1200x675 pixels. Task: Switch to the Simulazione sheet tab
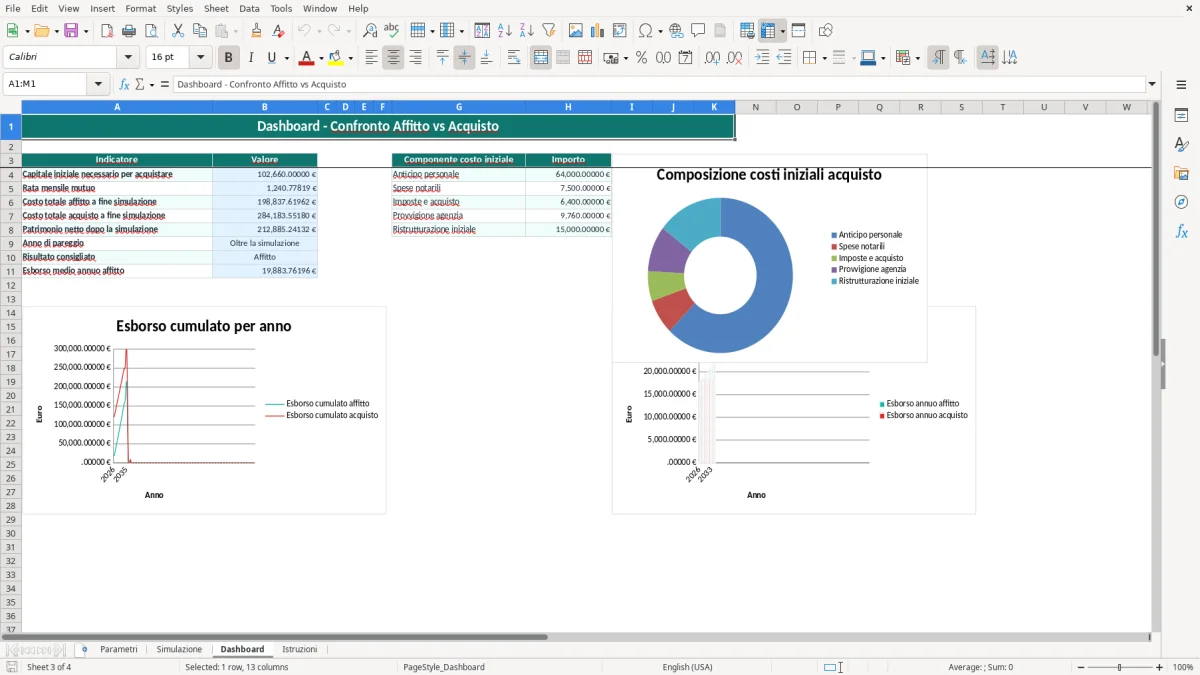tap(179, 650)
